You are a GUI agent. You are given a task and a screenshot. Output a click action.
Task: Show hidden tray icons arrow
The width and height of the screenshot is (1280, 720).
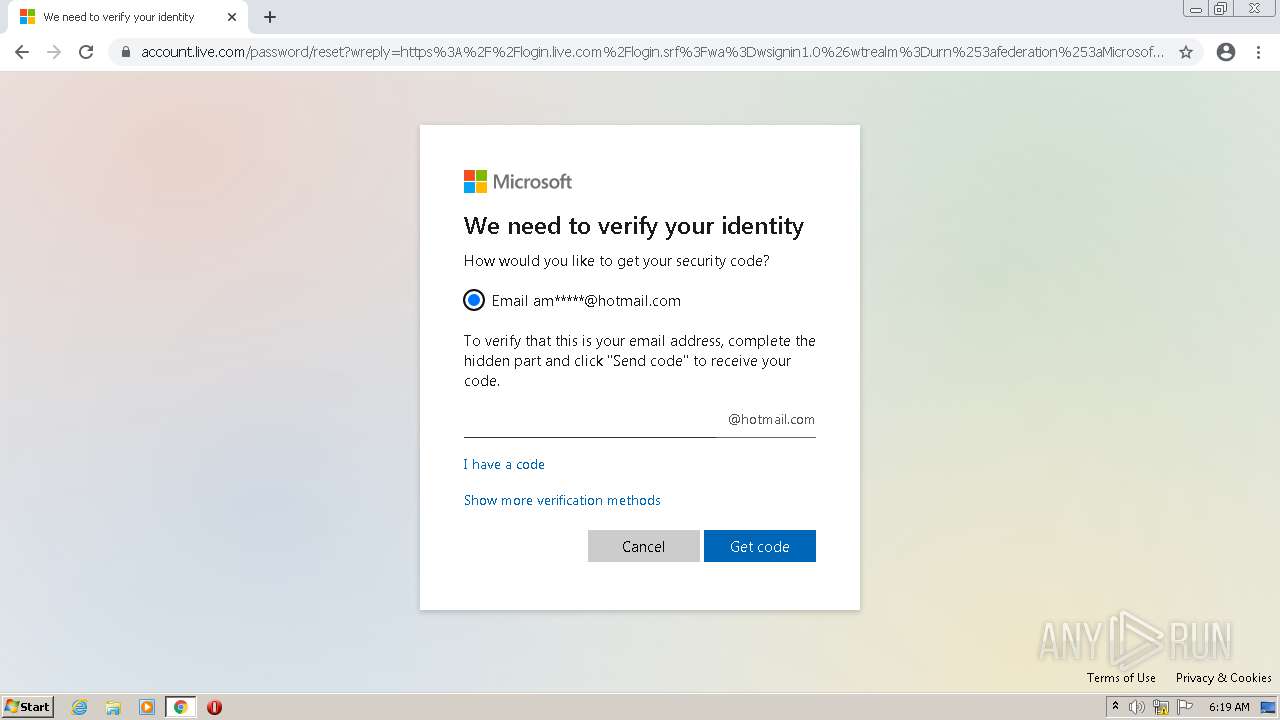(x=1115, y=707)
